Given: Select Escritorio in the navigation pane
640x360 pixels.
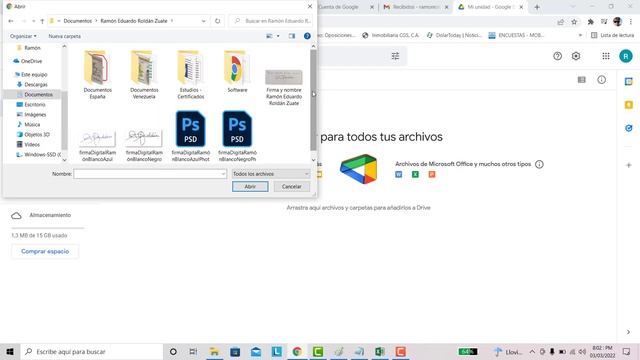Looking at the screenshot, I should pos(34,104).
